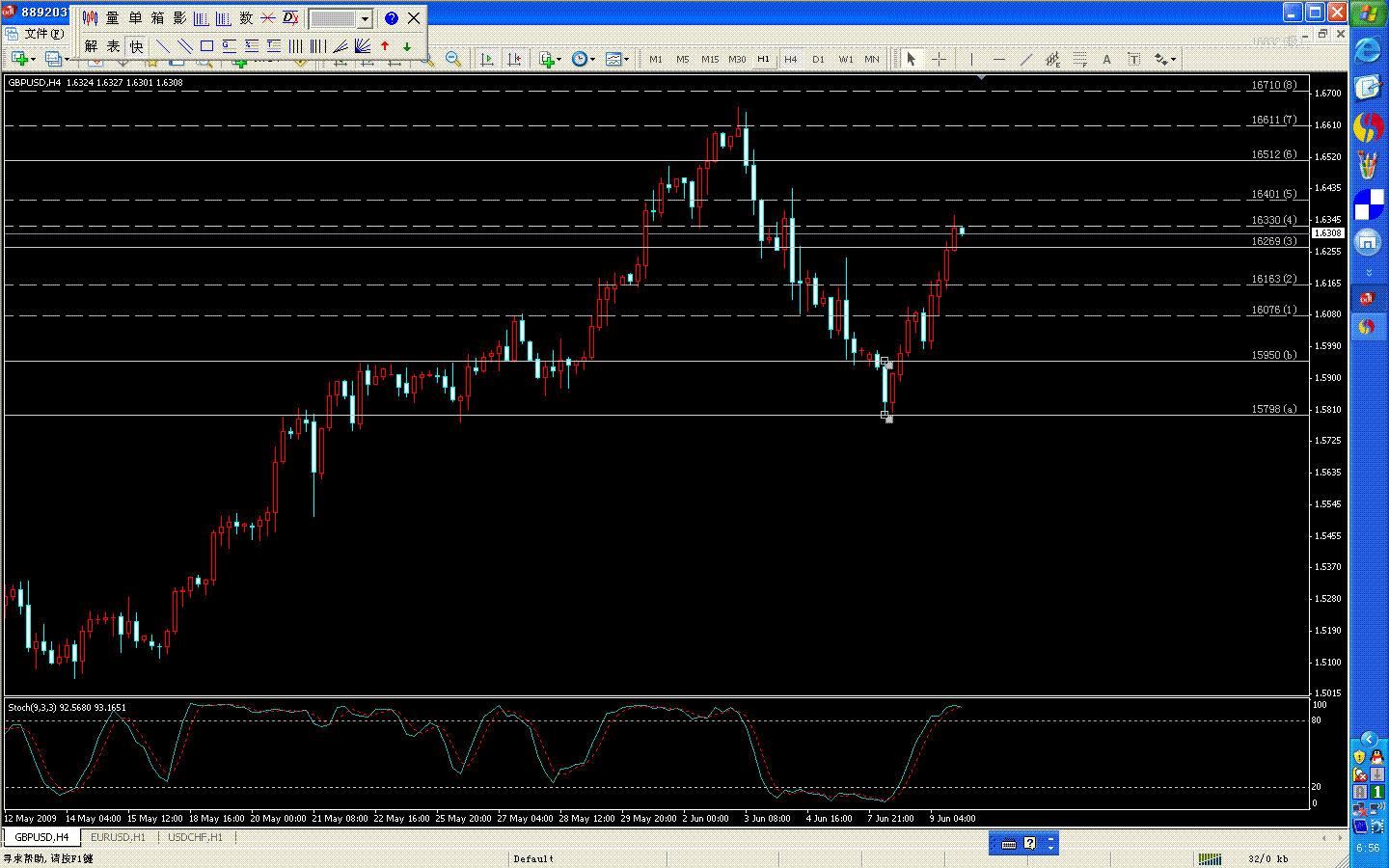Open Internet Explorer from the side bar
Screen dimensions: 1389x868
pos(1368,50)
